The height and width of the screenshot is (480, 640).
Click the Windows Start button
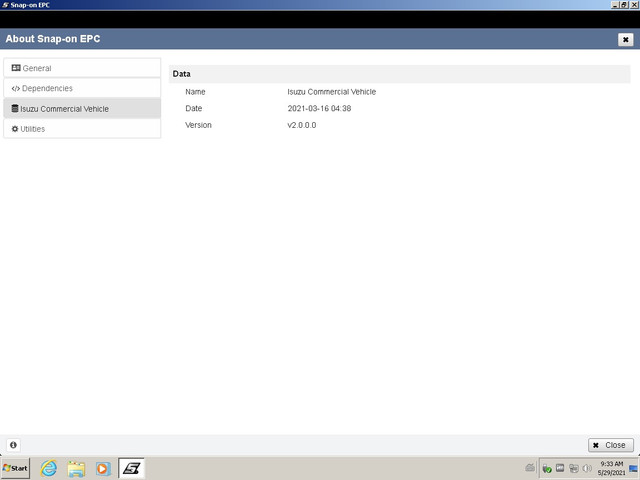(15, 468)
